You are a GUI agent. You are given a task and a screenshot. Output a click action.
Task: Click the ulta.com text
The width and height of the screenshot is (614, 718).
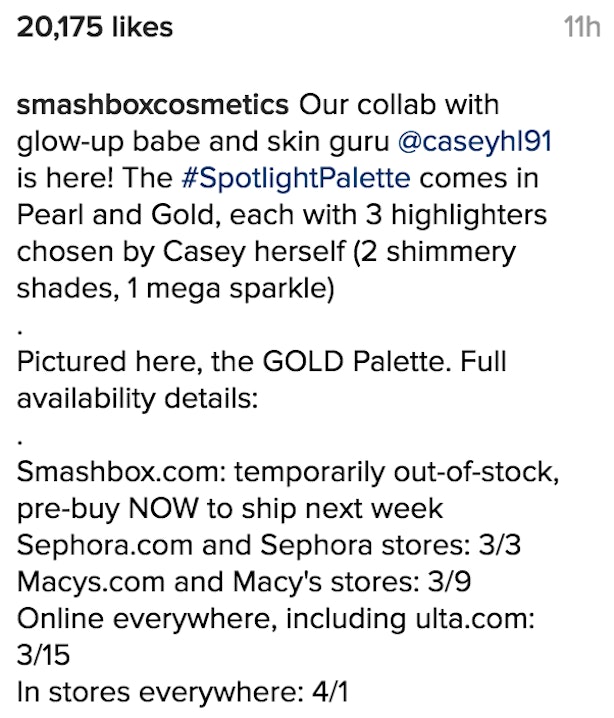pos(475,619)
